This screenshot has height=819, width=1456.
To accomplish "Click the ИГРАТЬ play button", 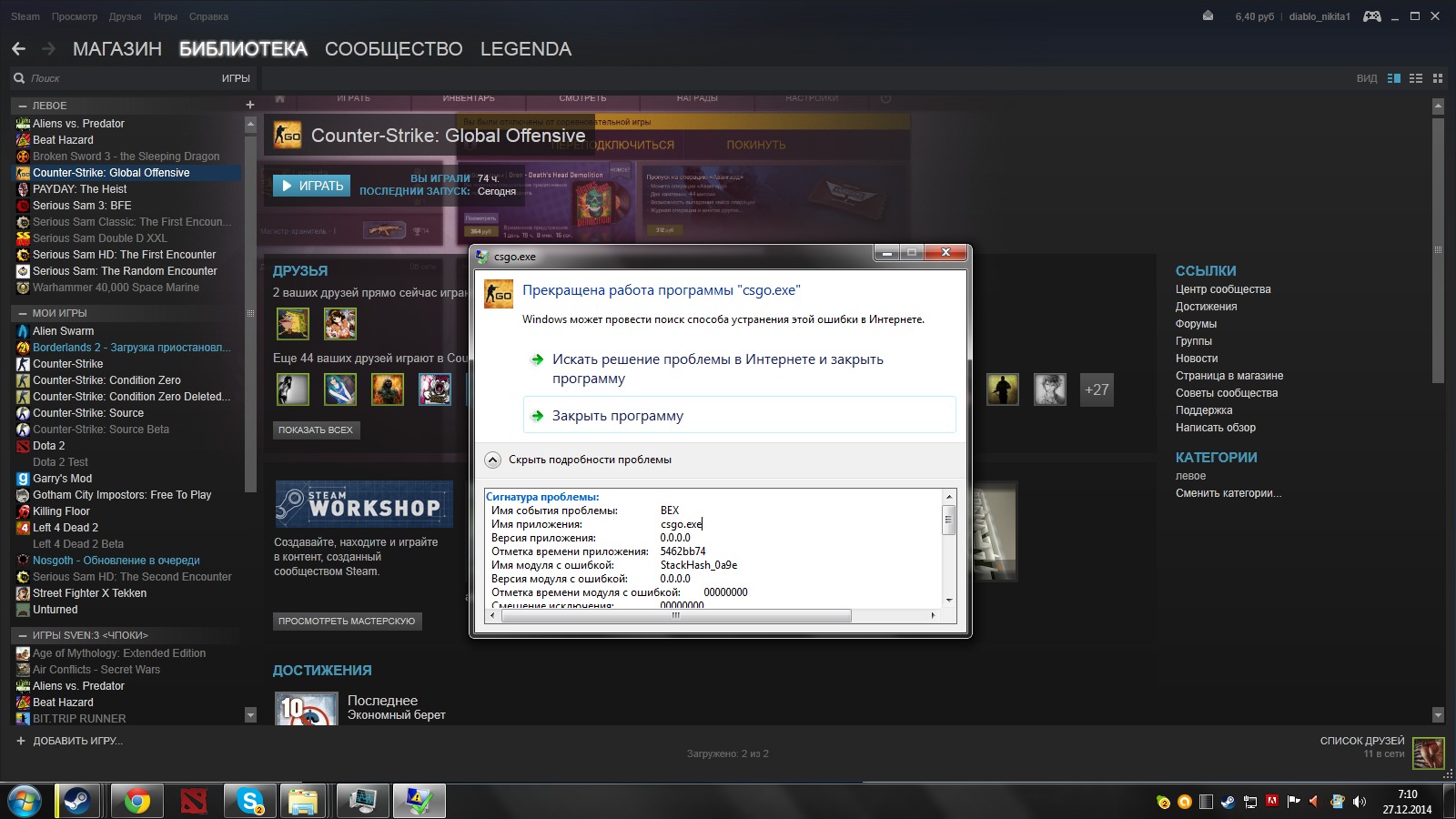I will tap(311, 186).
